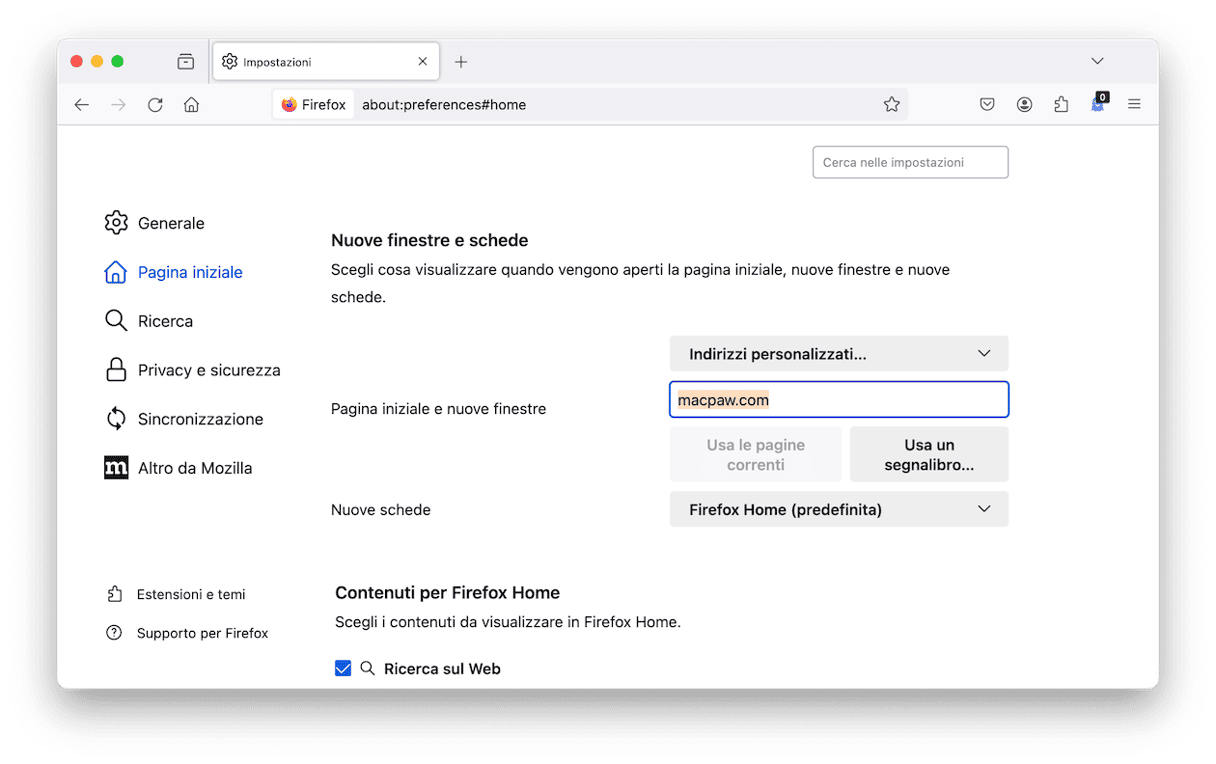Open the Supporto per Firefox link
The image size is (1216, 764).
(x=187, y=633)
